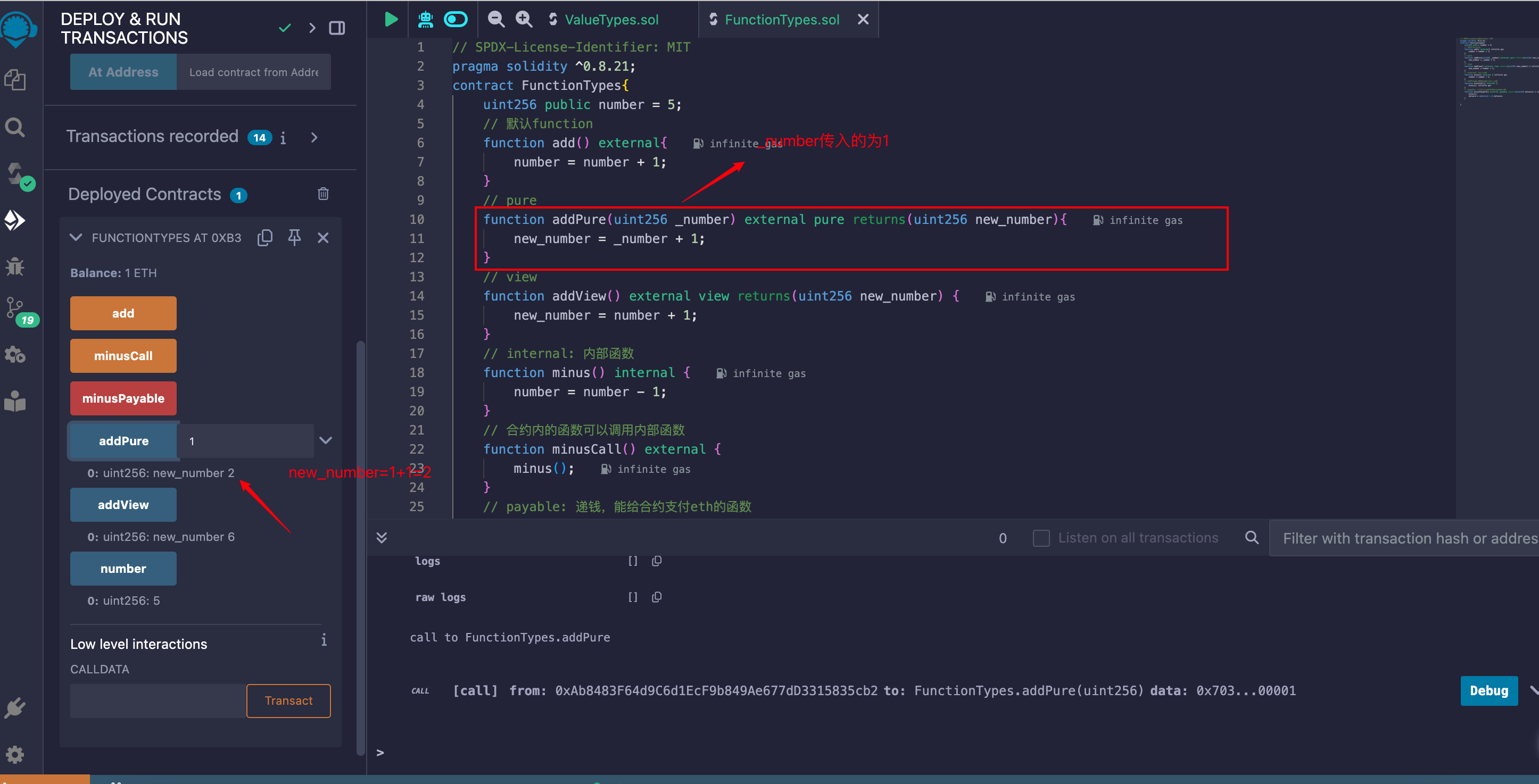Click terminal search magnifier icon
Image resolution: width=1539 pixels, height=784 pixels.
[1252, 537]
